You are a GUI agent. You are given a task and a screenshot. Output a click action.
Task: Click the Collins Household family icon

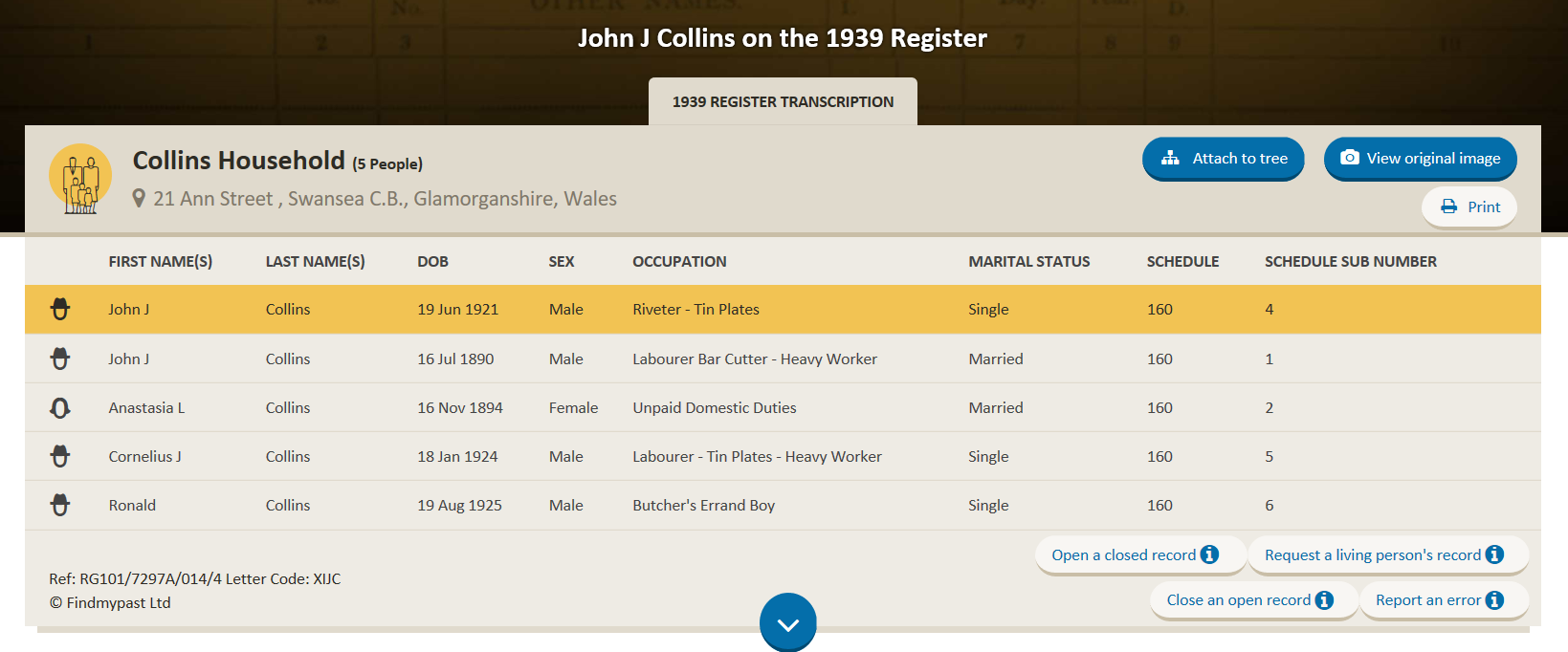[80, 179]
